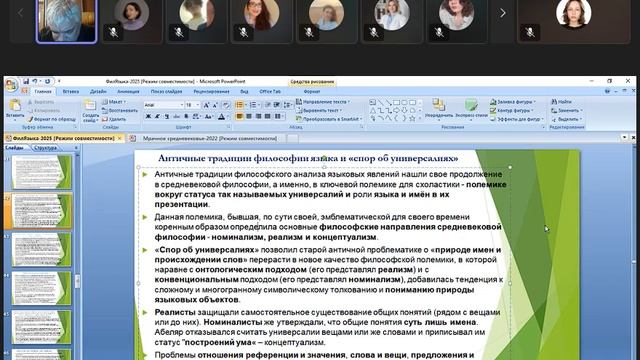The height and width of the screenshot is (360, 640).
Task: Toggle text shadow formatting
Action: coord(186,116)
